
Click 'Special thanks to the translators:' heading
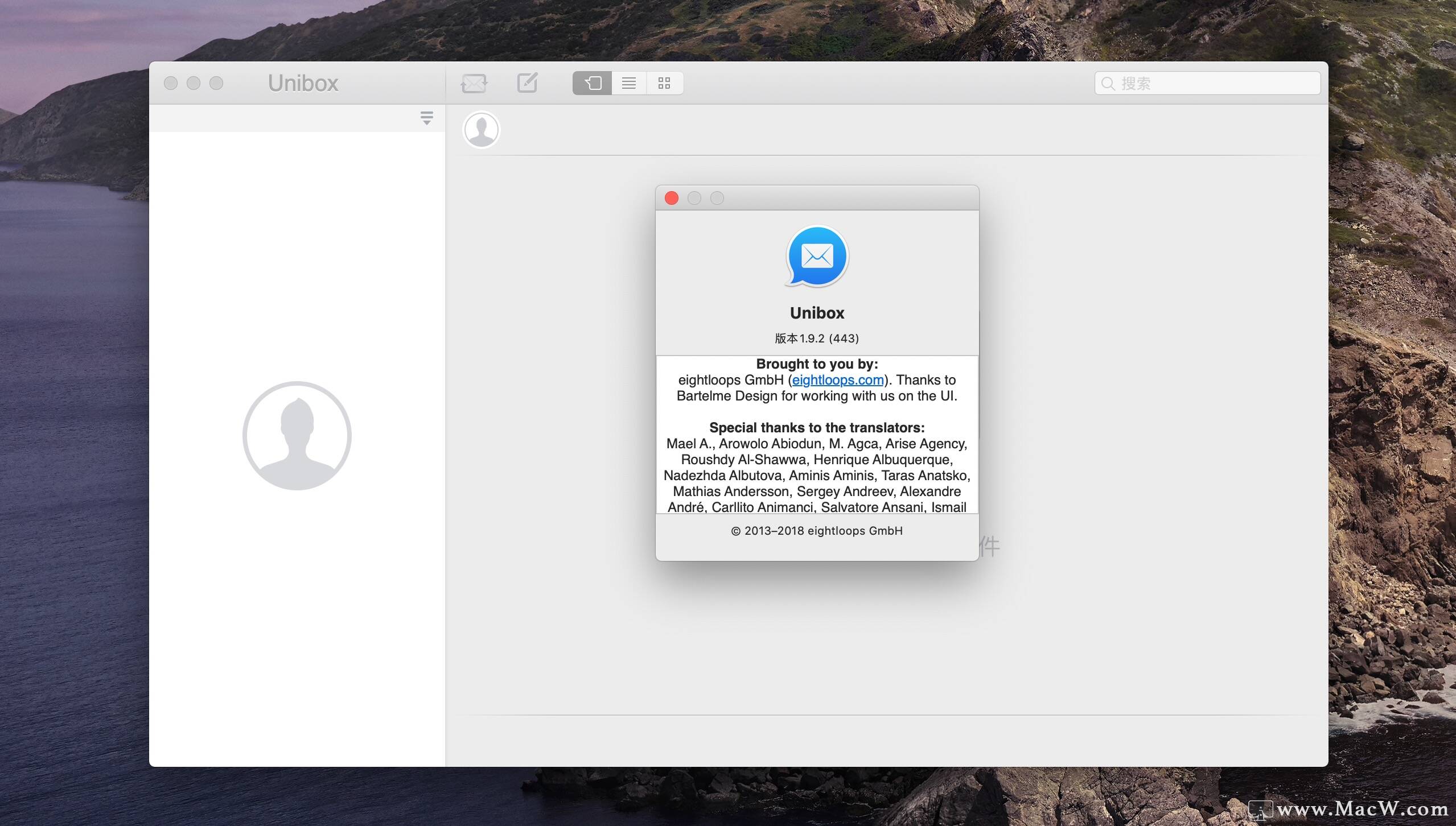coord(817,428)
